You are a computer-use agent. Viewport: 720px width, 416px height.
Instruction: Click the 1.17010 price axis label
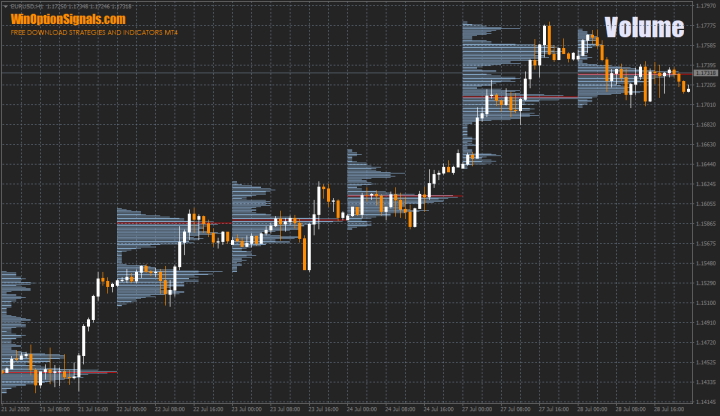pyautogui.click(x=705, y=104)
